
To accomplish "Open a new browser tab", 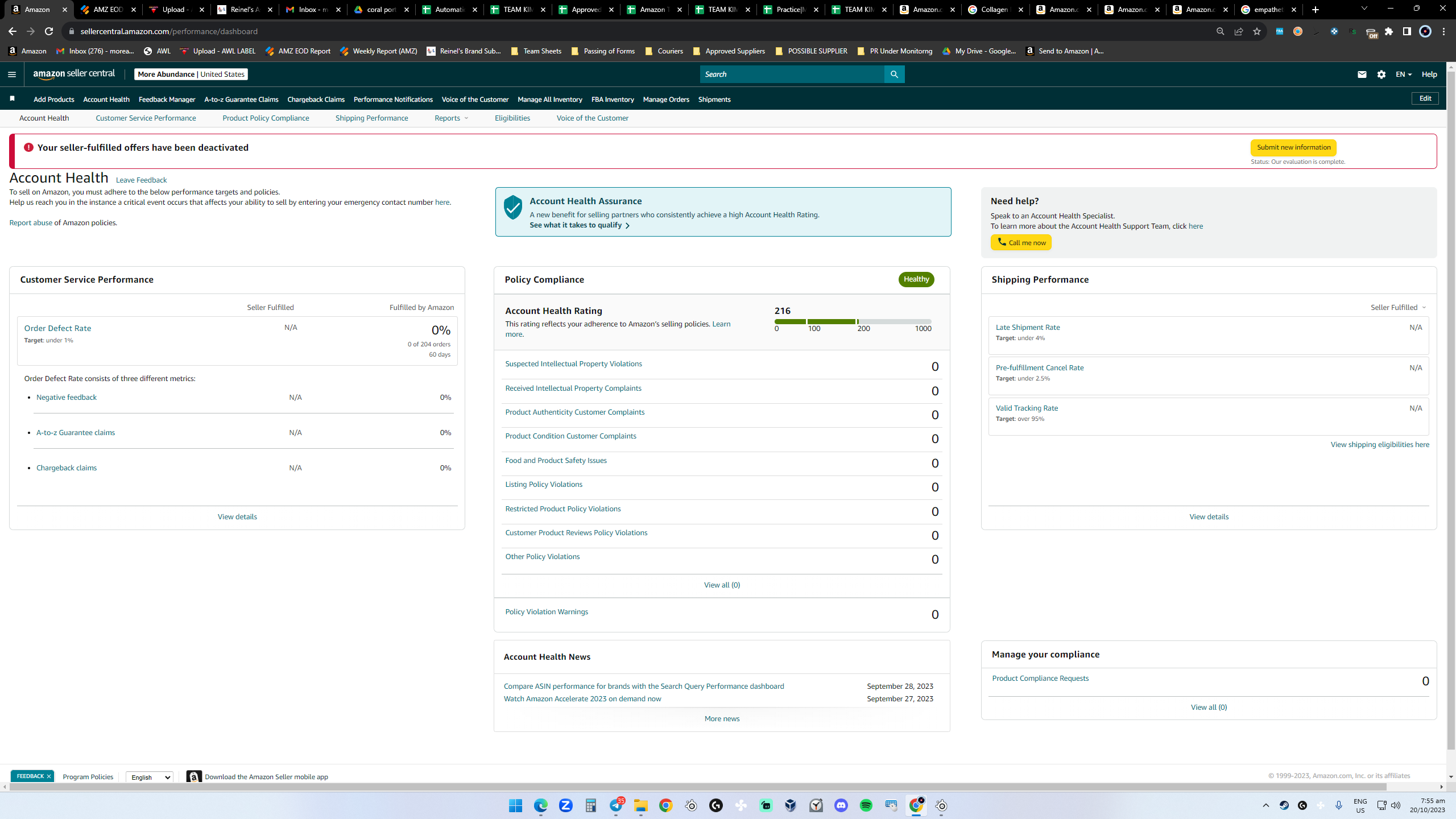I will 1315,10.
